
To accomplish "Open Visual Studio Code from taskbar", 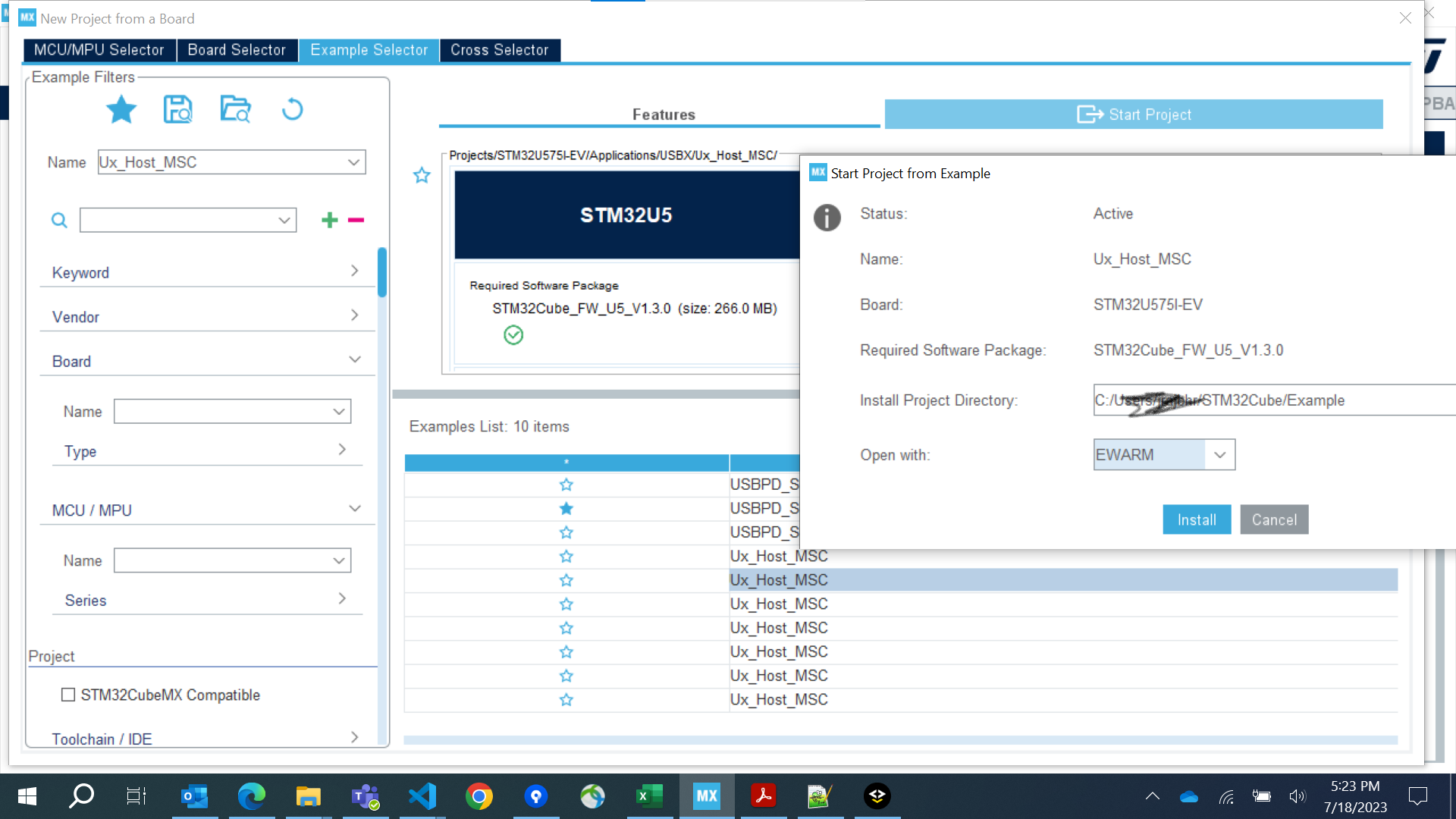I will pos(422,795).
